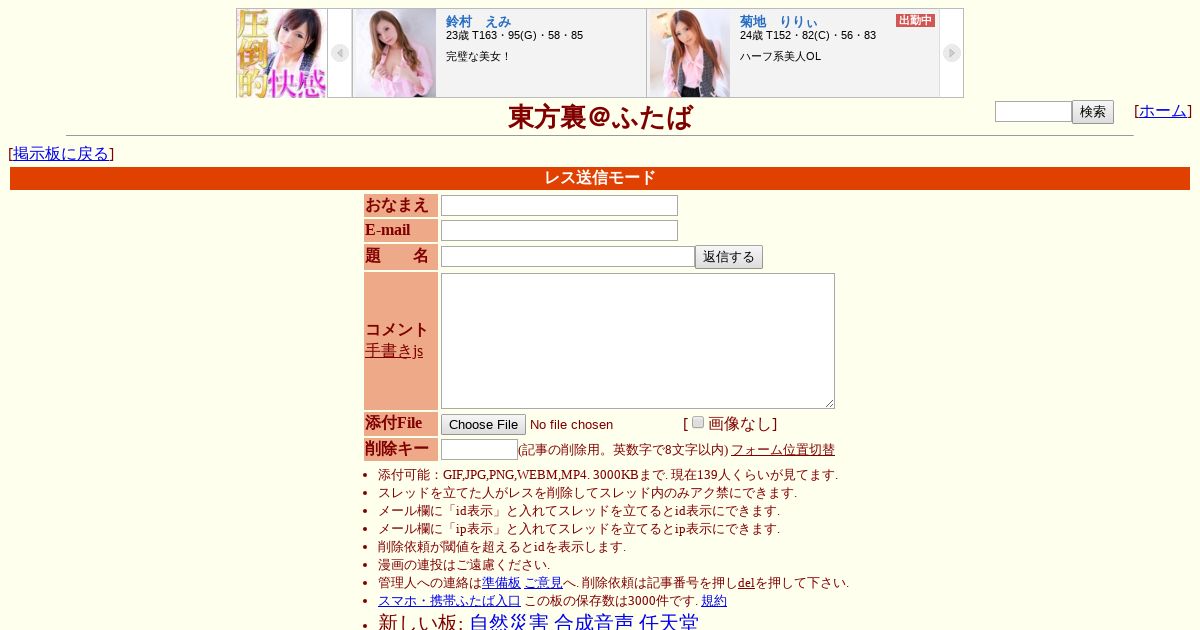Focus the おなまえ name input
Screen dimensions: 1200x630
(x=559, y=205)
